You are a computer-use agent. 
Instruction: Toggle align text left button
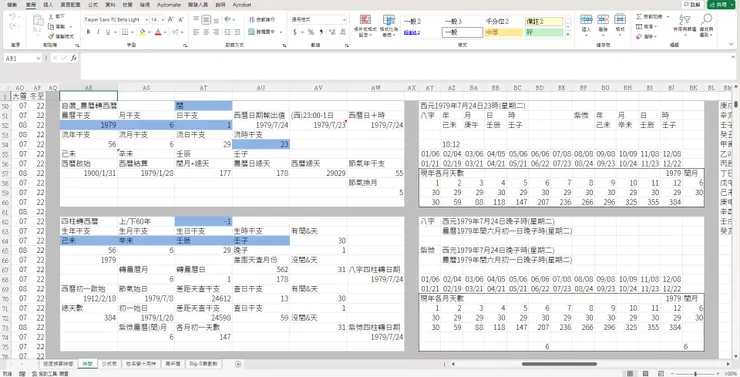[x=196, y=32]
